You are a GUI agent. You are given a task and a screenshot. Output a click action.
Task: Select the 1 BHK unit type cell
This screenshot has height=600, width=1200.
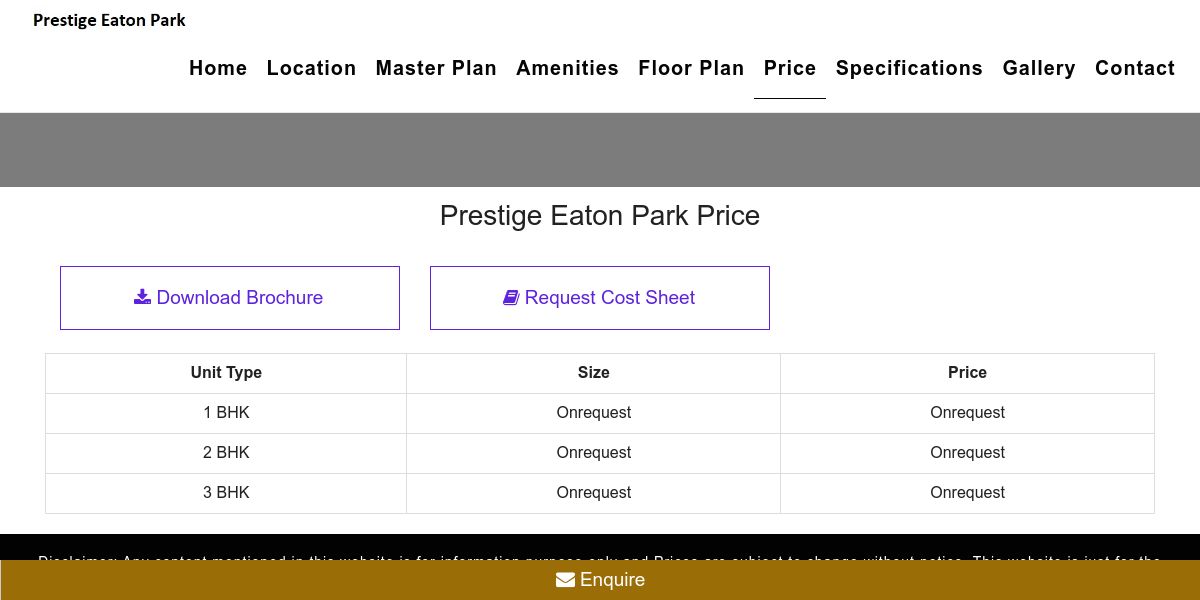[x=226, y=413]
